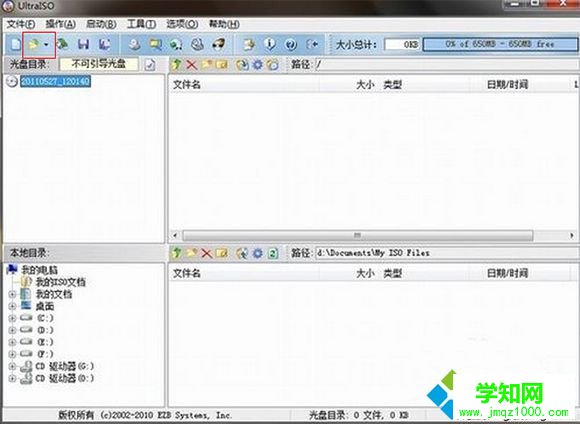Screen dimensions: 580x424
Task: Click the Mount to virtual drive icon
Action: tap(197, 45)
